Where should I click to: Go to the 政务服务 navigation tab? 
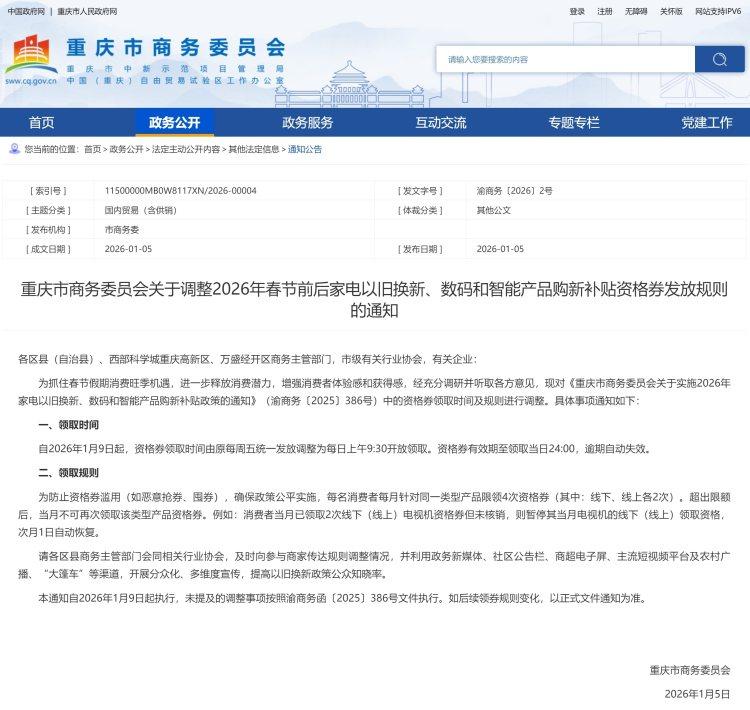307,123
